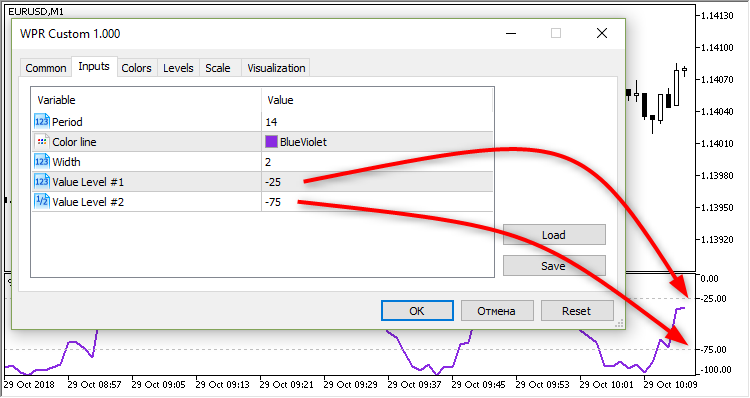Select the Value Level #1 variable name
The image size is (750, 398).
(88, 182)
